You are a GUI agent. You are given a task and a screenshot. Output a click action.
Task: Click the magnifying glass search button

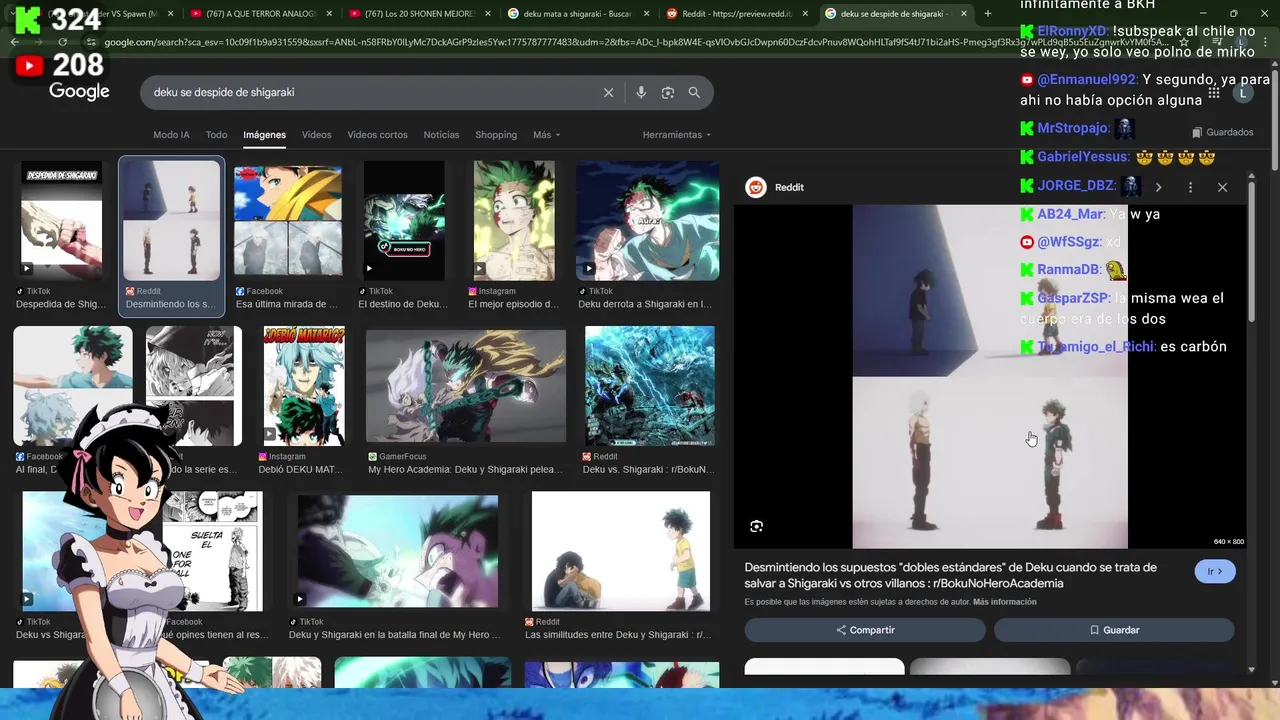pyautogui.click(x=694, y=92)
